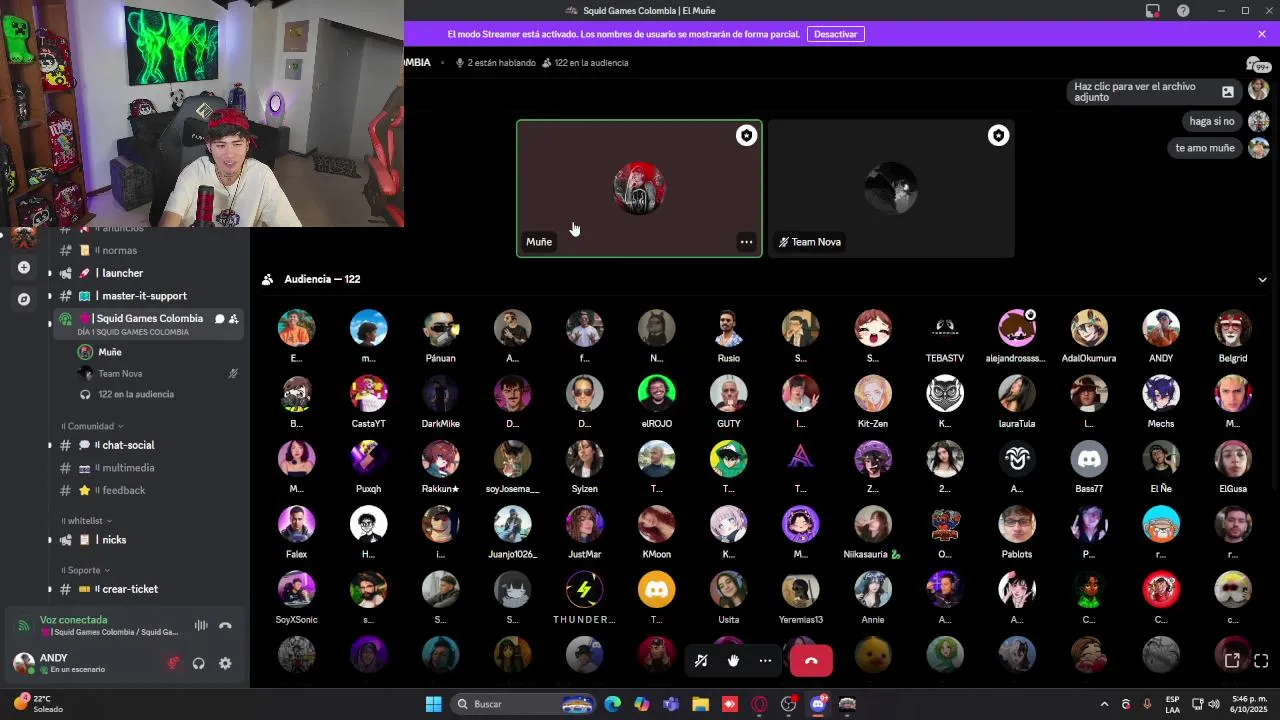Click audience member Kit-Zen avatar
Screen dimensions: 1280x720
click(x=873, y=393)
